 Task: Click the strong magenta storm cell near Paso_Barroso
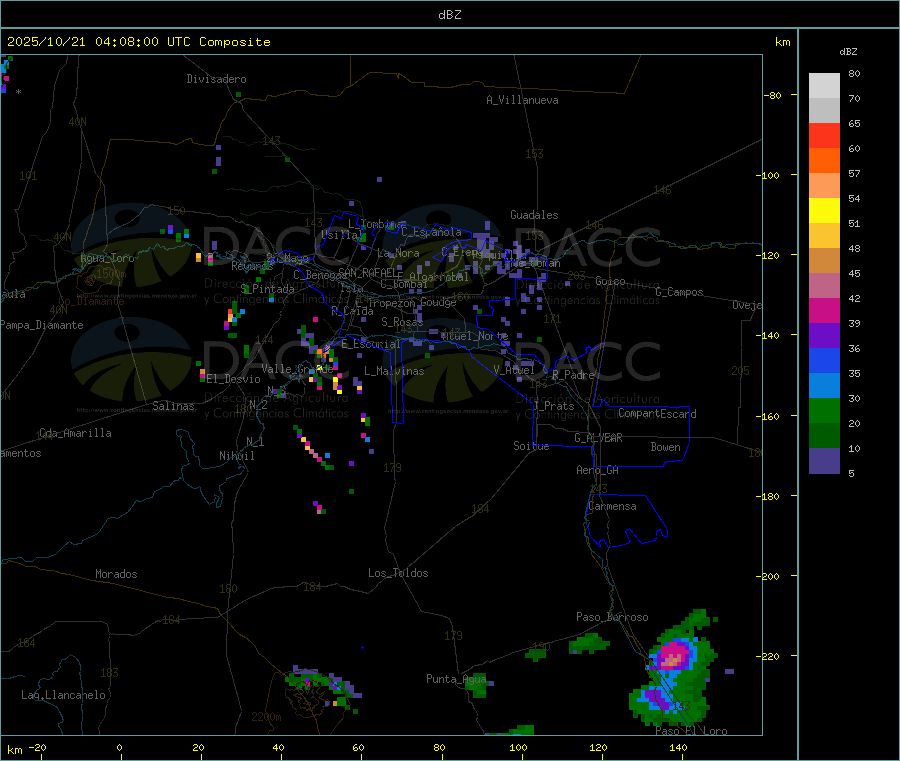[672, 655]
